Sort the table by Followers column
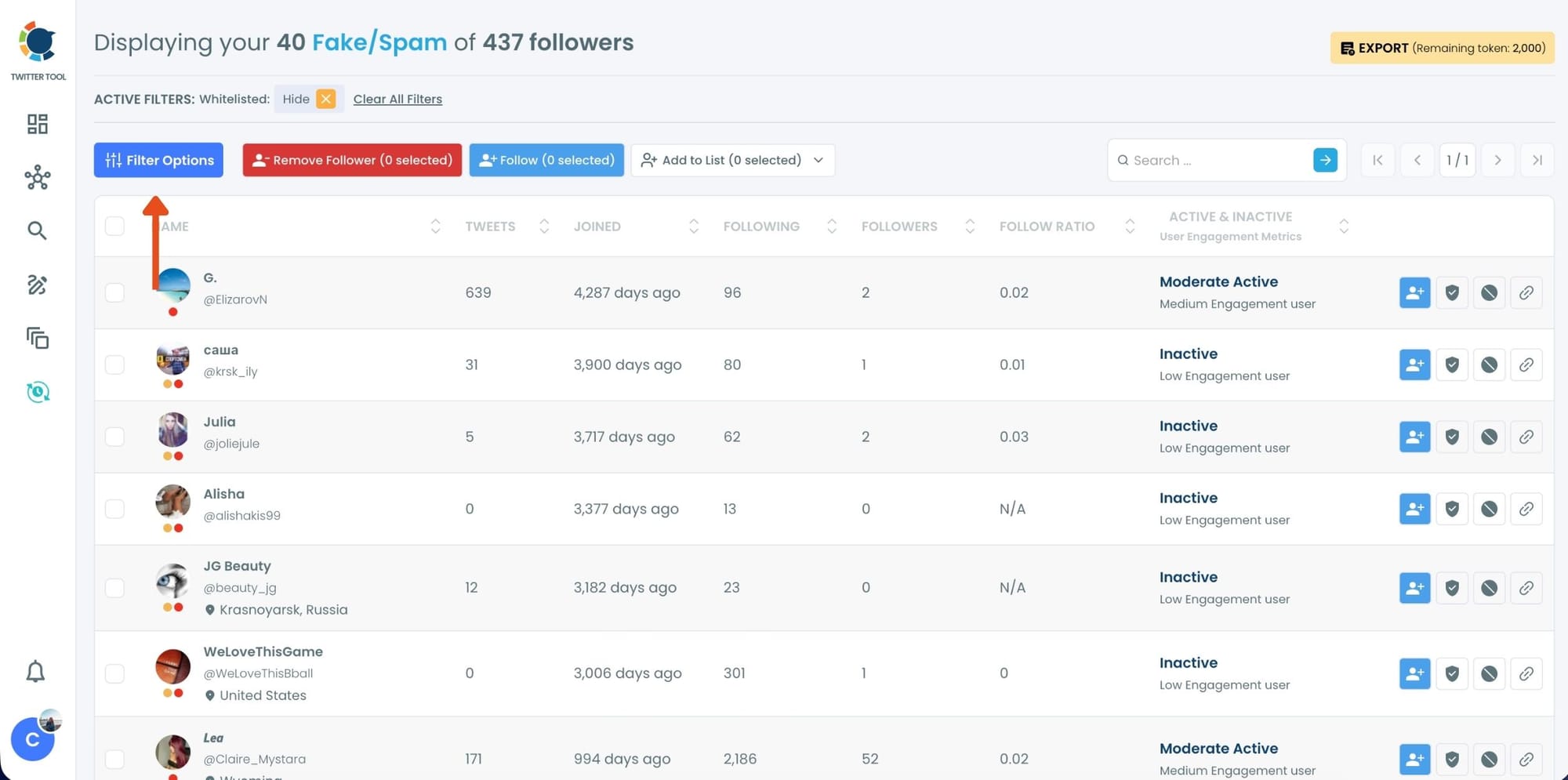The width and height of the screenshot is (1568, 780). 971,226
